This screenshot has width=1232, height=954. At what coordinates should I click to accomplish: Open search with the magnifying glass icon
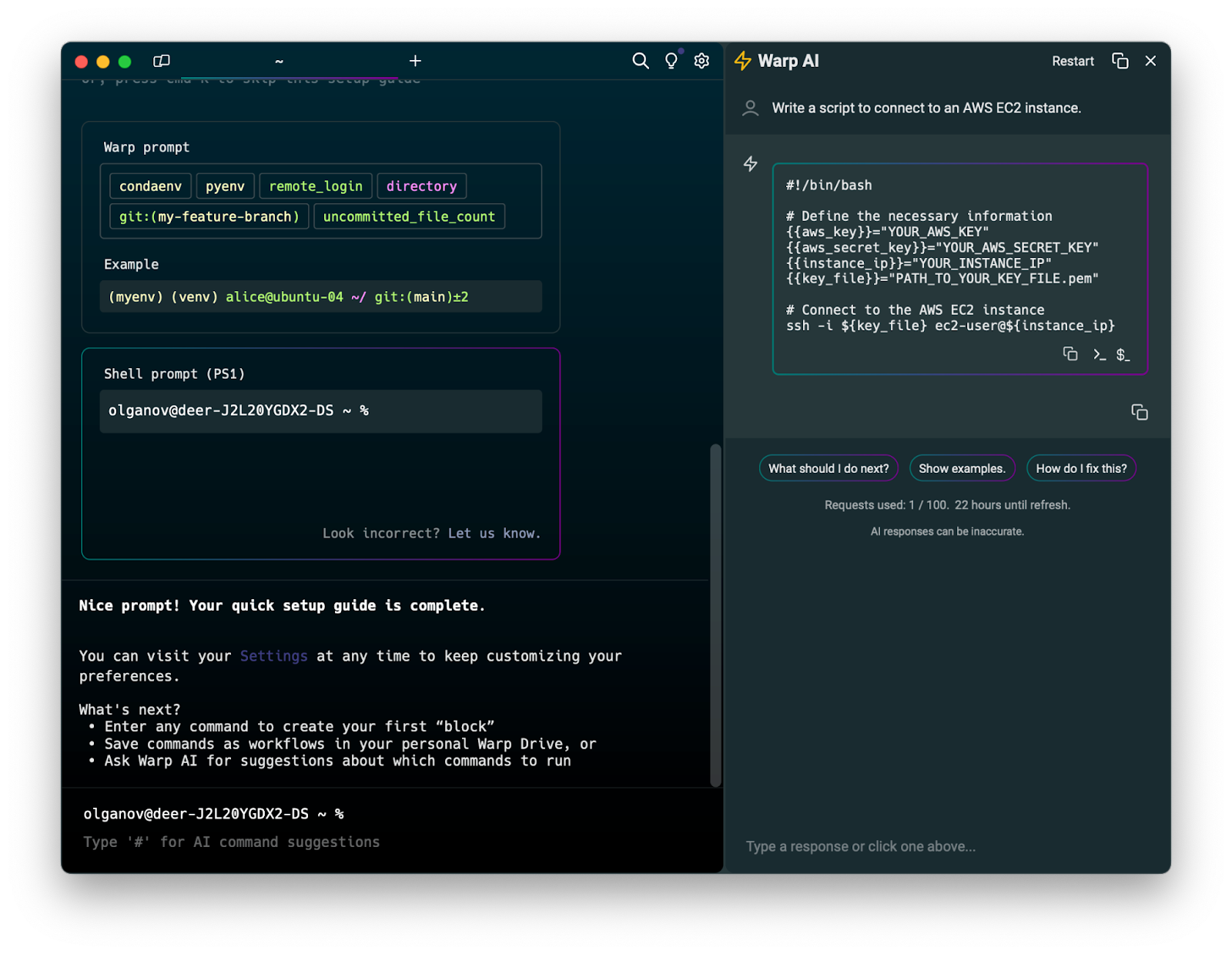tap(641, 61)
